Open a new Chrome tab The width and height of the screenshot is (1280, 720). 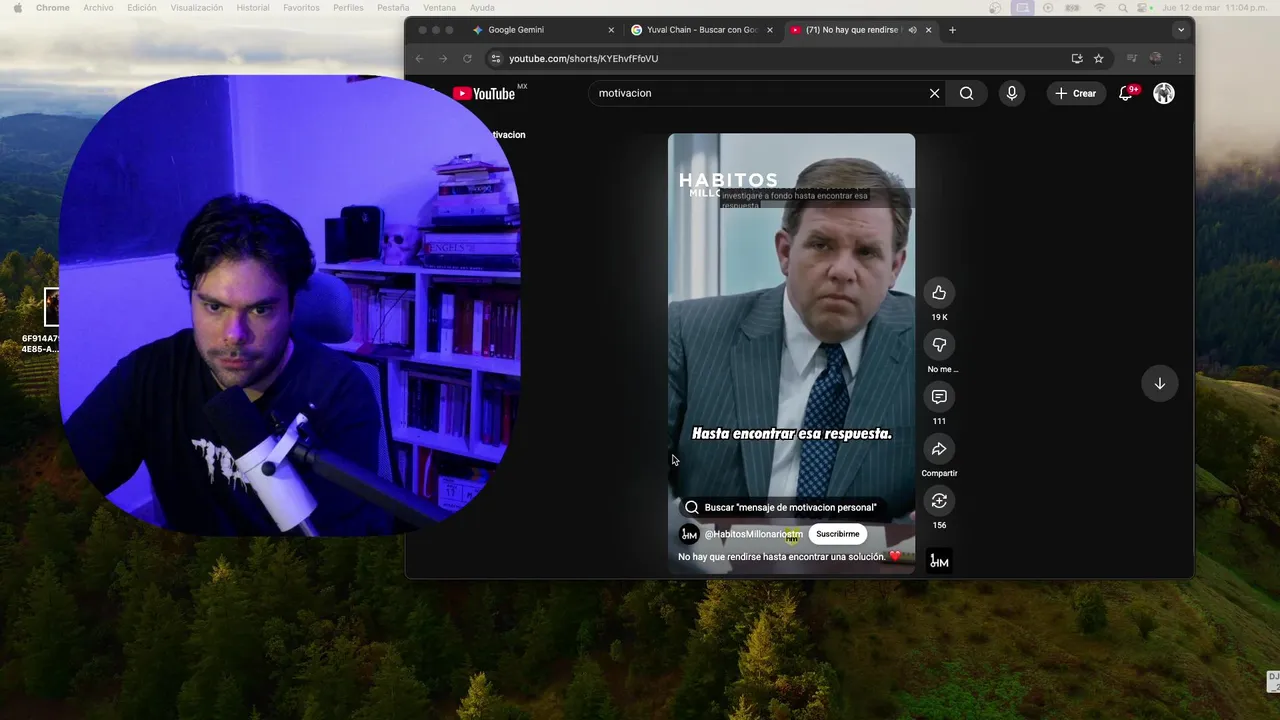952,30
